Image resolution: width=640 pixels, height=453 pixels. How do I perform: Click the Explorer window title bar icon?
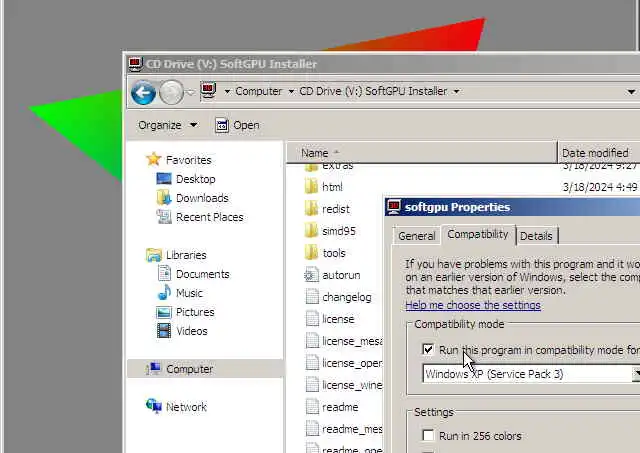pos(135,64)
